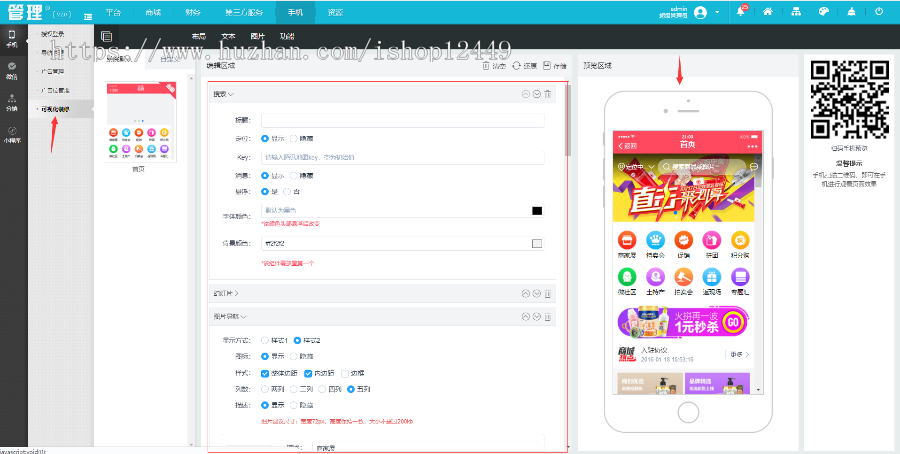This screenshot has height=454, width=900.
Task: Click the power logout icon
Action: [879, 12]
